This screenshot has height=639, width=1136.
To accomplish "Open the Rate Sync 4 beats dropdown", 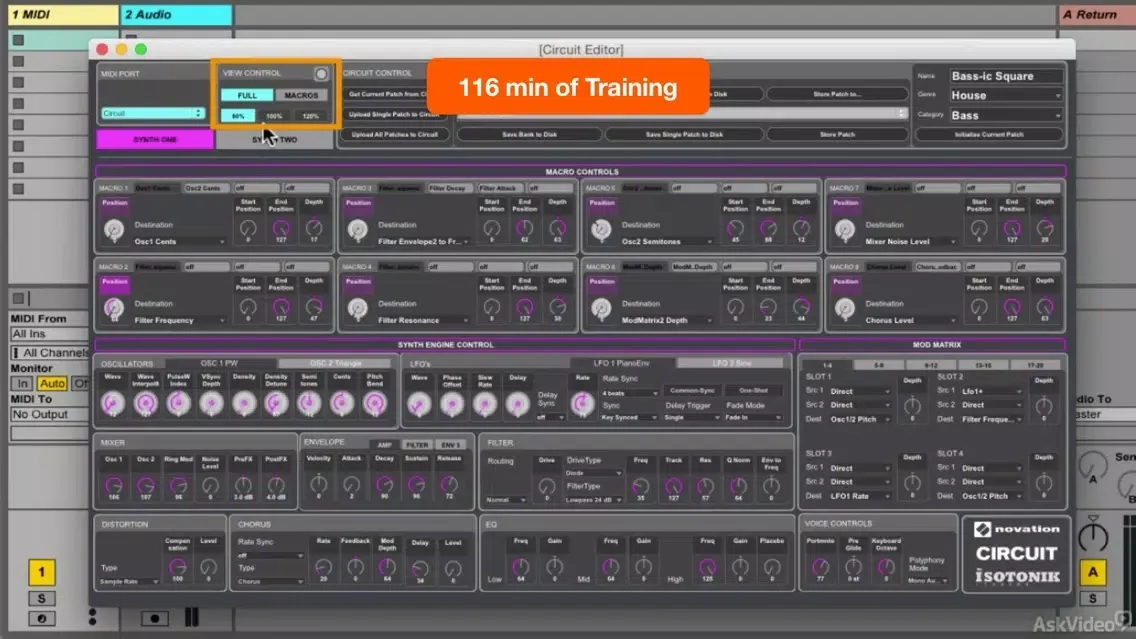I will pos(629,393).
